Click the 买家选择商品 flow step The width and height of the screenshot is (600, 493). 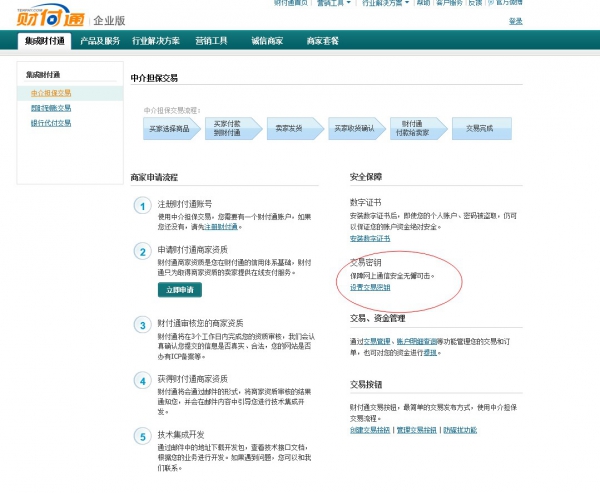click(171, 129)
